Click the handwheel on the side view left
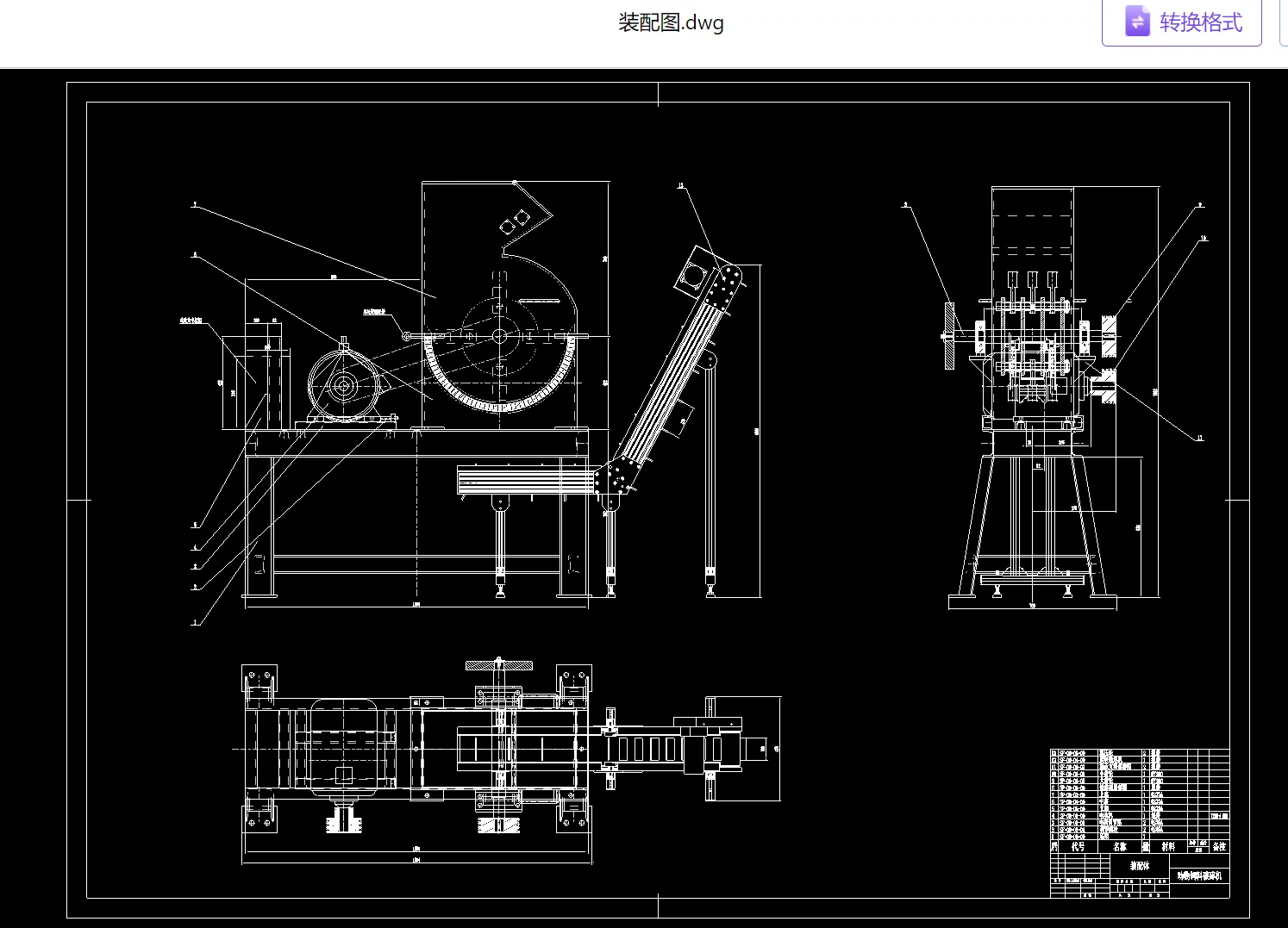The width and height of the screenshot is (1288, 928). point(950,336)
